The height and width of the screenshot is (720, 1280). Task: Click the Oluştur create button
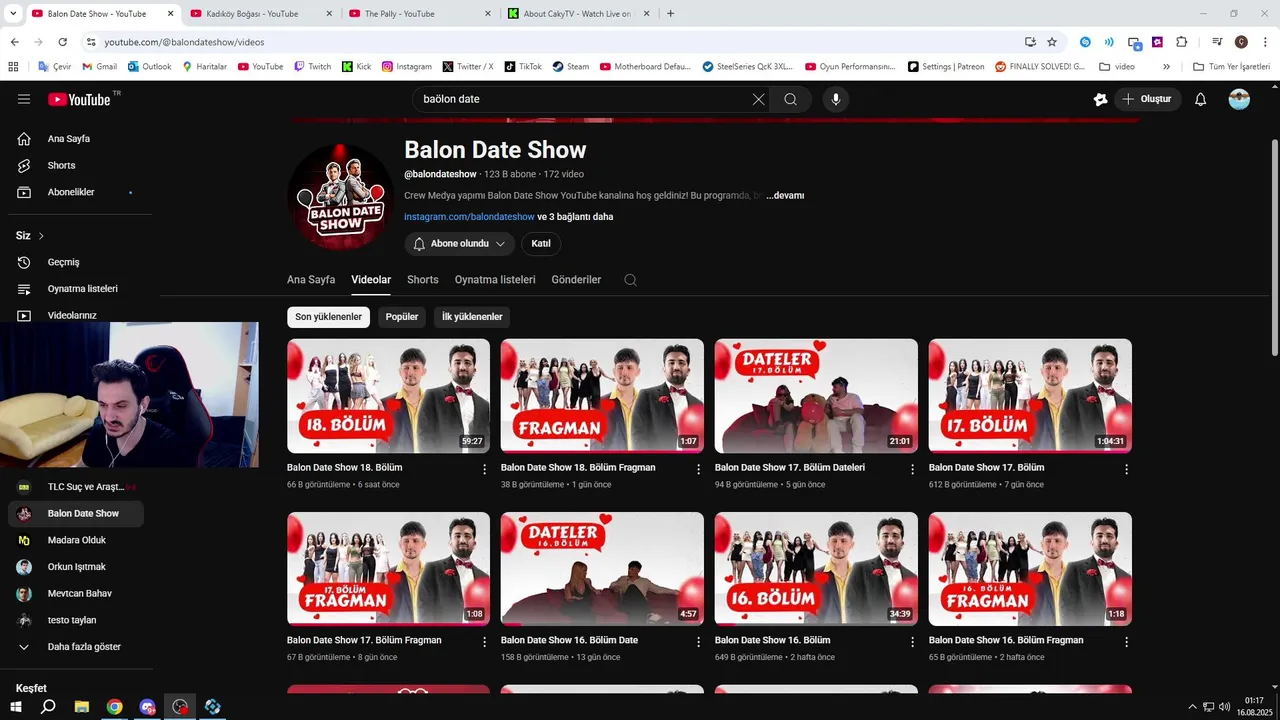tap(1148, 99)
